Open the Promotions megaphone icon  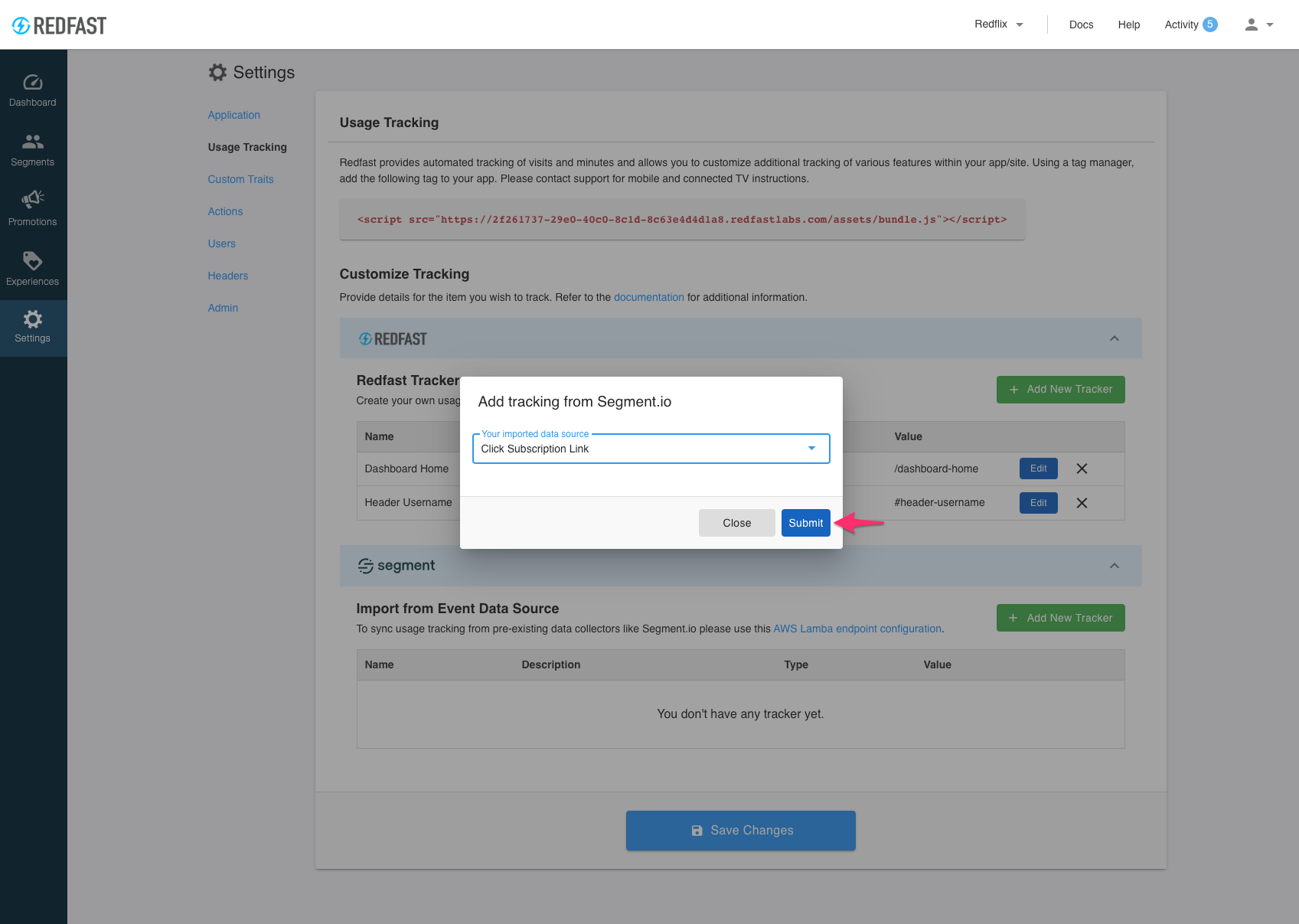coord(33,200)
